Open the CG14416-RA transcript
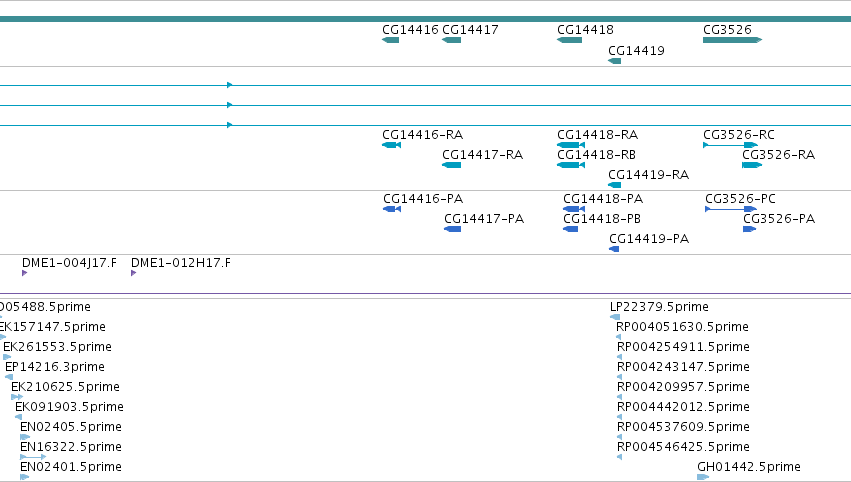The height and width of the screenshot is (482, 851). coord(391,145)
